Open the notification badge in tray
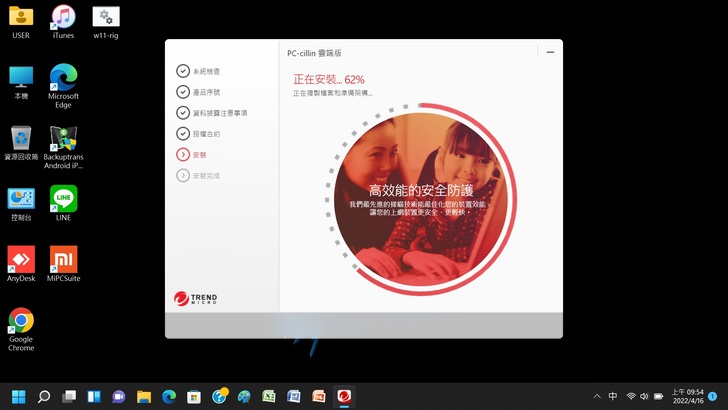 pos(713,396)
